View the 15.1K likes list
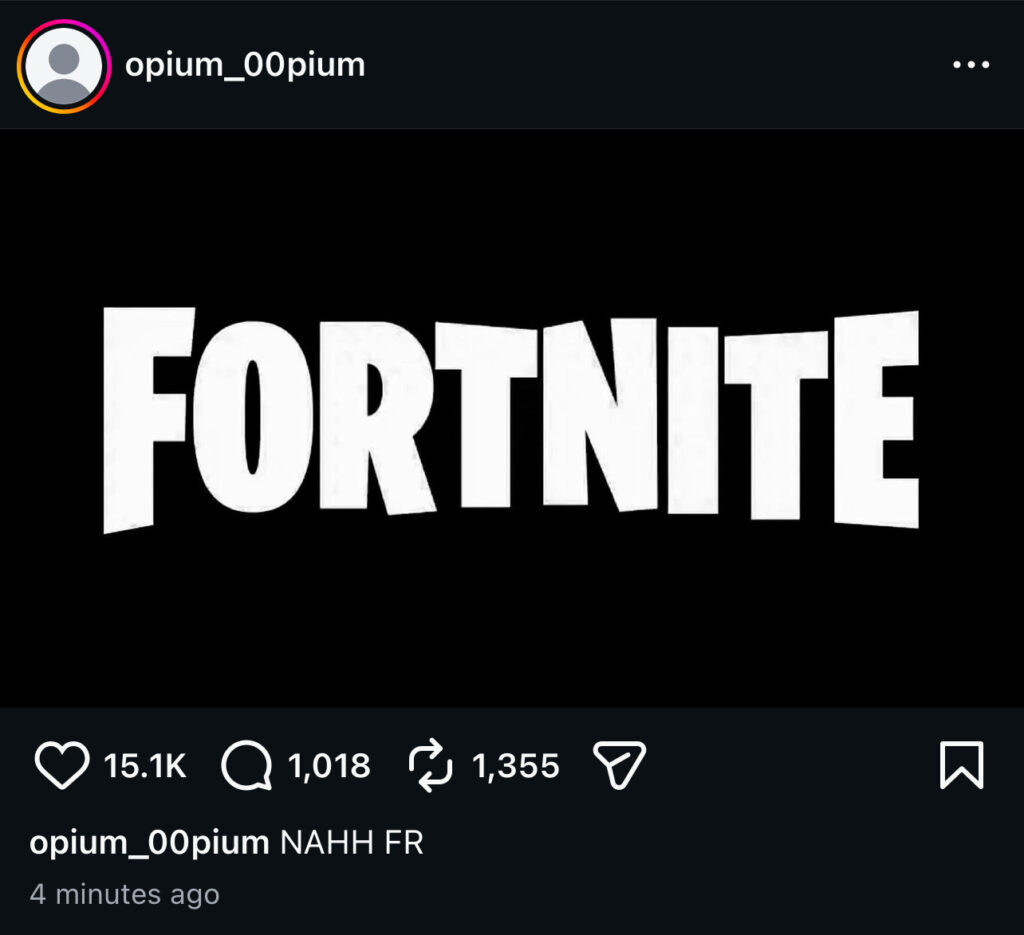 pyautogui.click(x=145, y=767)
